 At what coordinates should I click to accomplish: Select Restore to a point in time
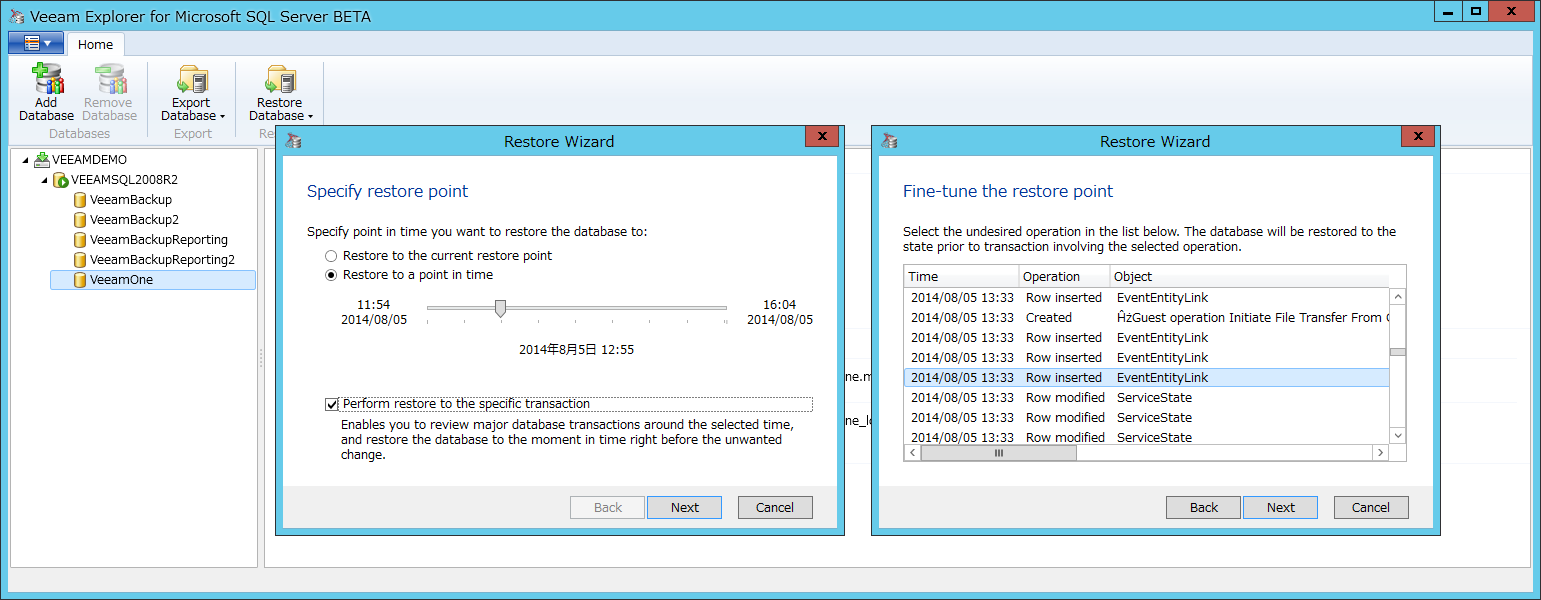pos(332,275)
